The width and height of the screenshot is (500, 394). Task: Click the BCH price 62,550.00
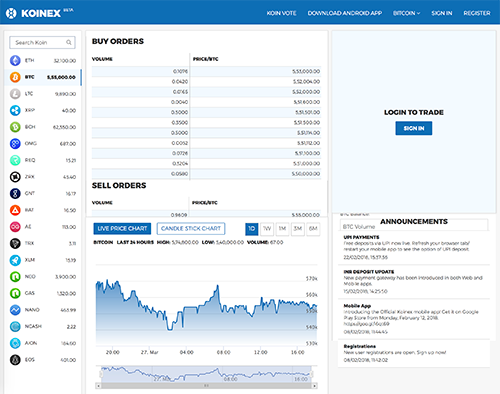(65, 127)
